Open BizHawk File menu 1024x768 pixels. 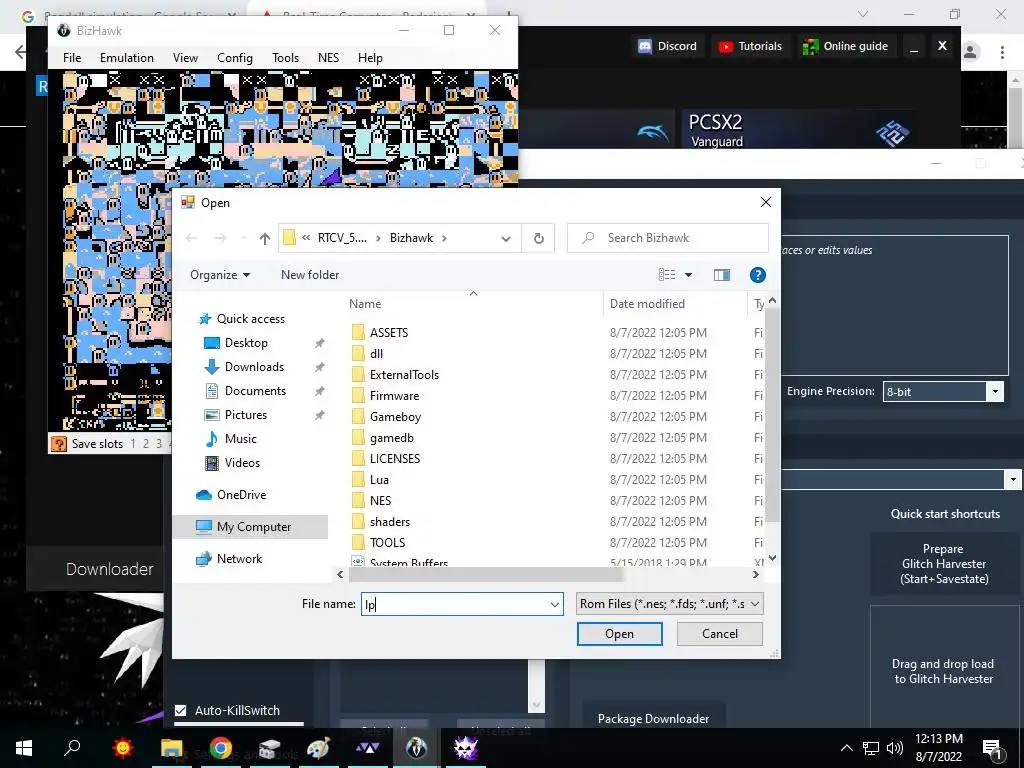(72, 58)
